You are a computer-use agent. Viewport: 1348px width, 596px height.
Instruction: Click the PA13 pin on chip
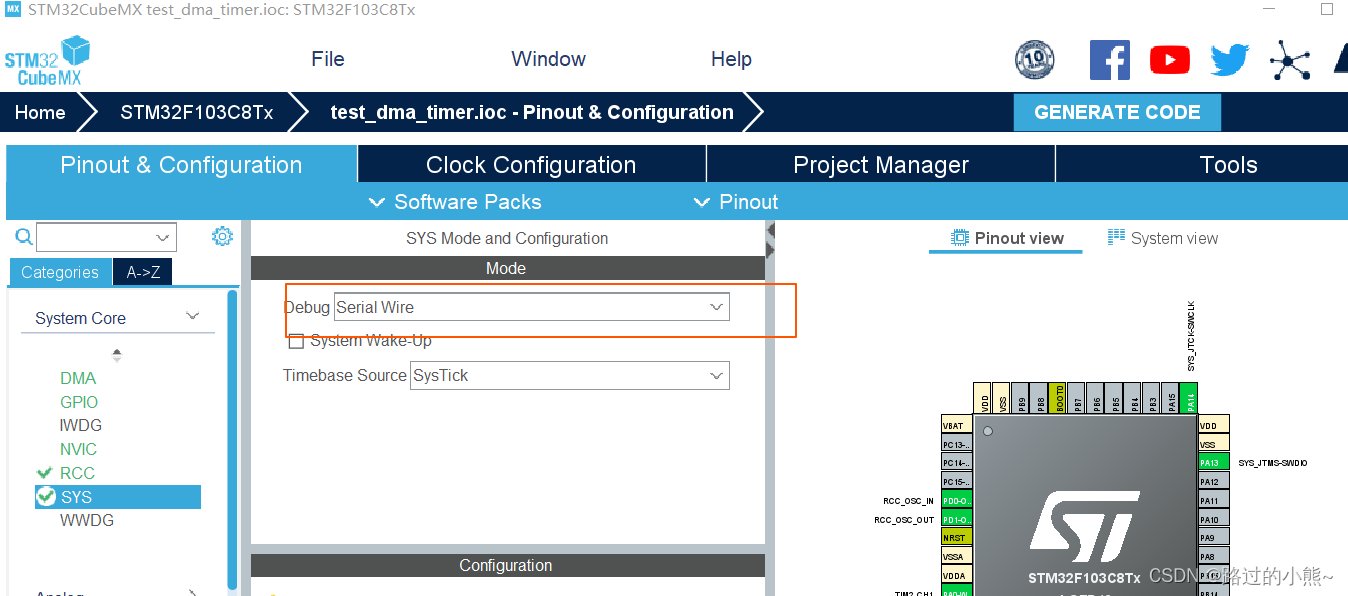click(x=1214, y=463)
